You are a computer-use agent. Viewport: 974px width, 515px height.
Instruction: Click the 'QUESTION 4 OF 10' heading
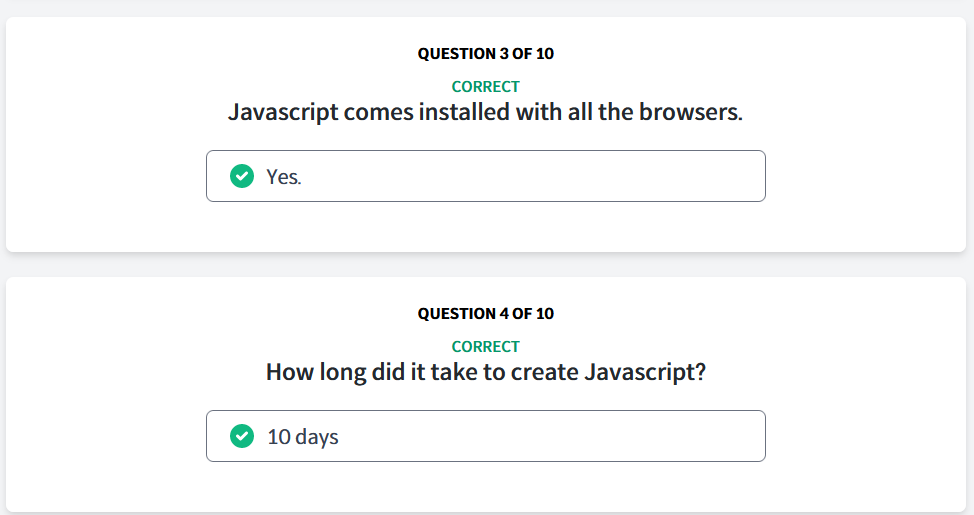click(486, 314)
